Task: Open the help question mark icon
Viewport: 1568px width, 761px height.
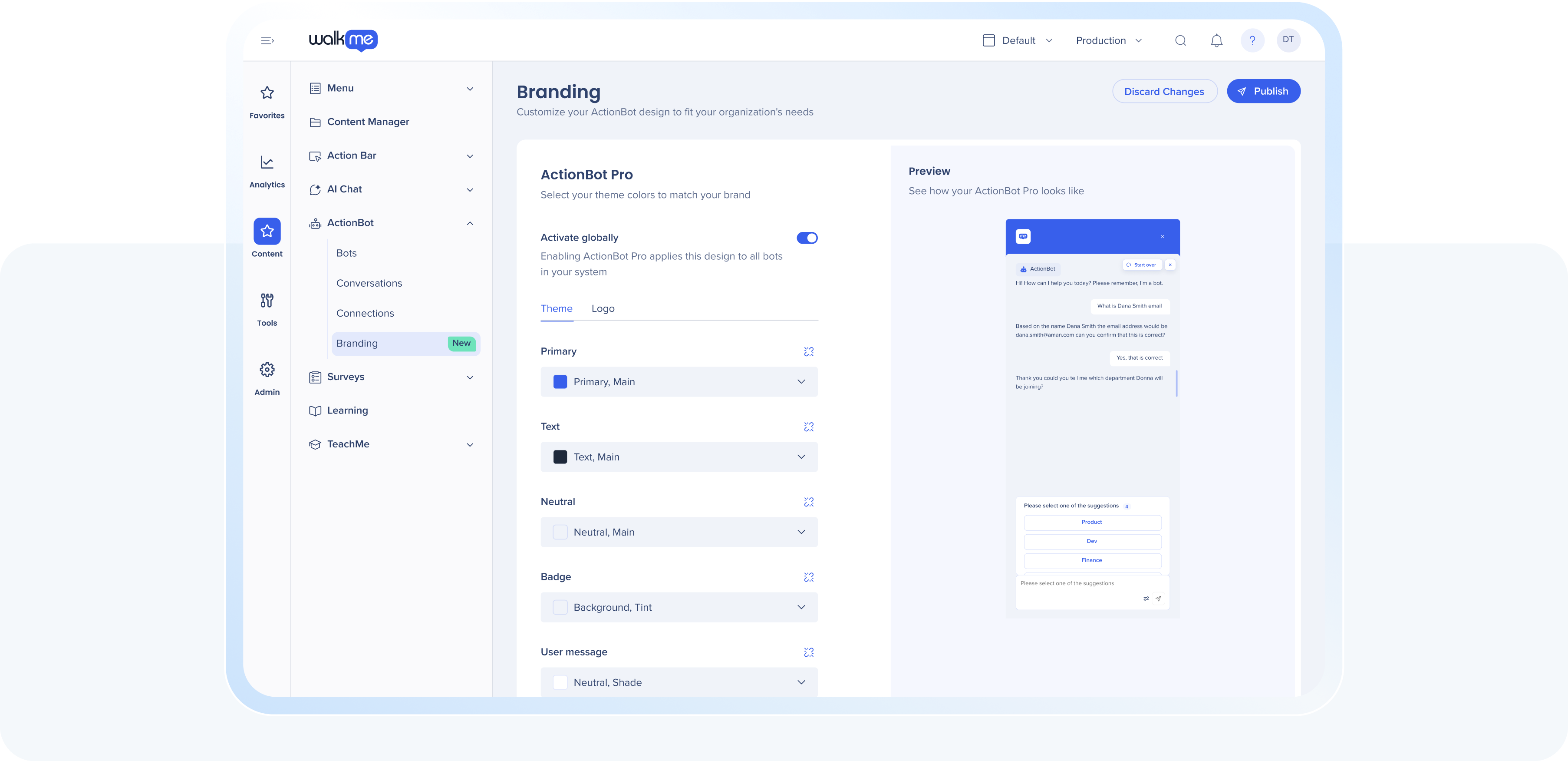Action: point(1252,40)
